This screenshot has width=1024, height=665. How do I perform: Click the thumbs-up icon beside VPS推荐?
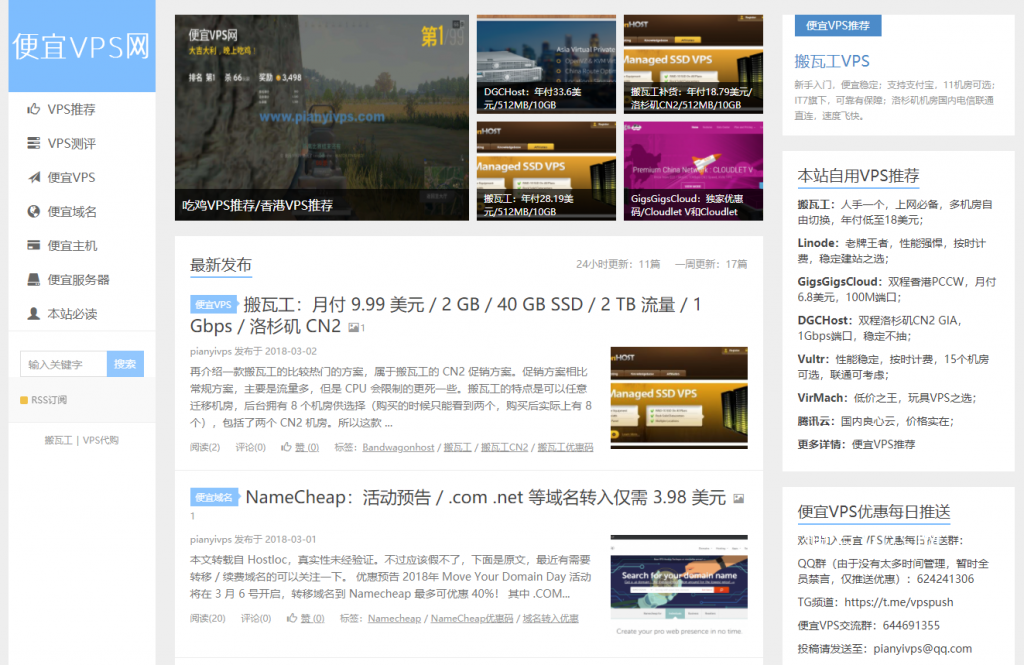(x=33, y=109)
